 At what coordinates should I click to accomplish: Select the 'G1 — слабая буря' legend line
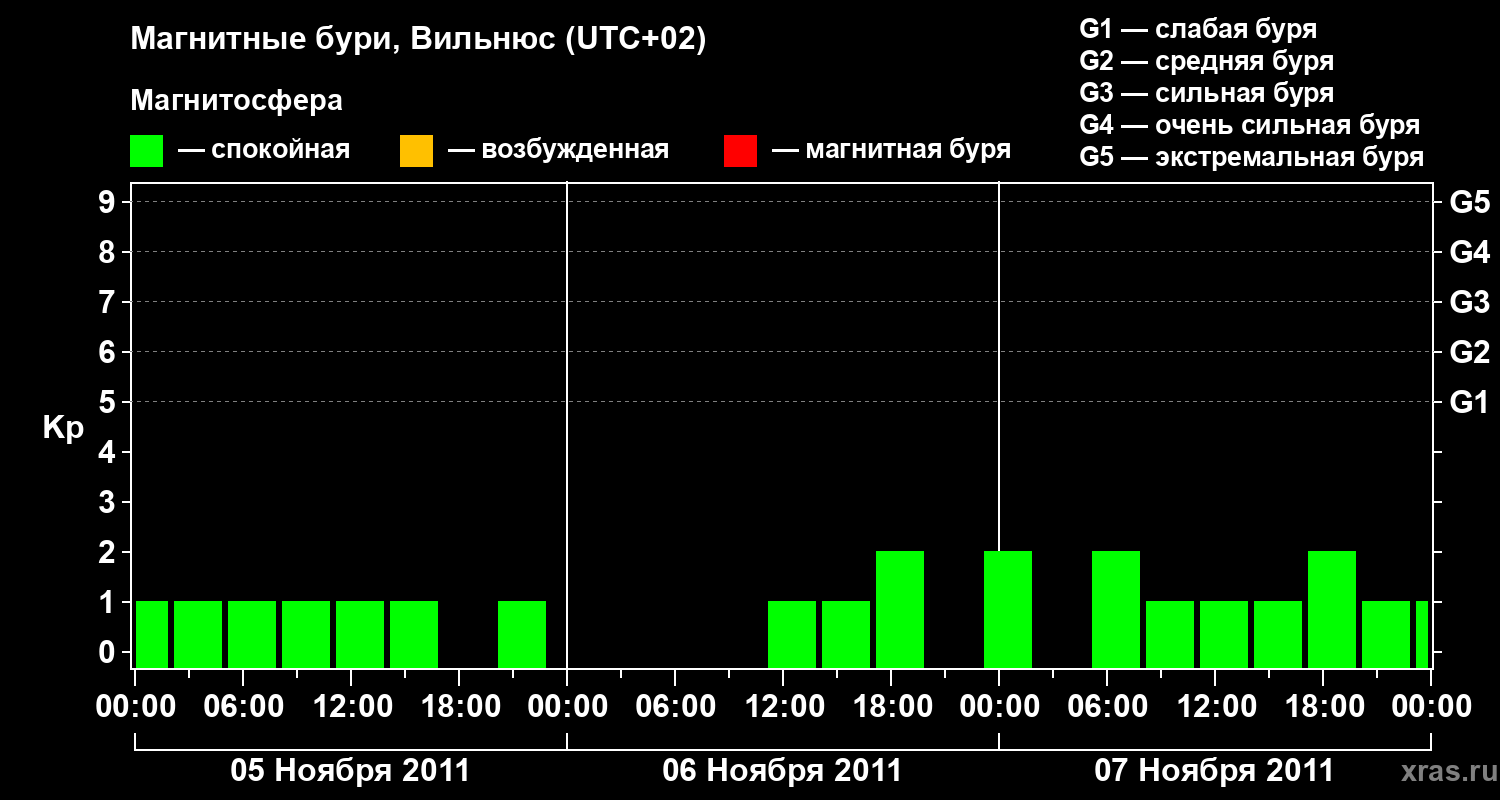[1198, 29]
